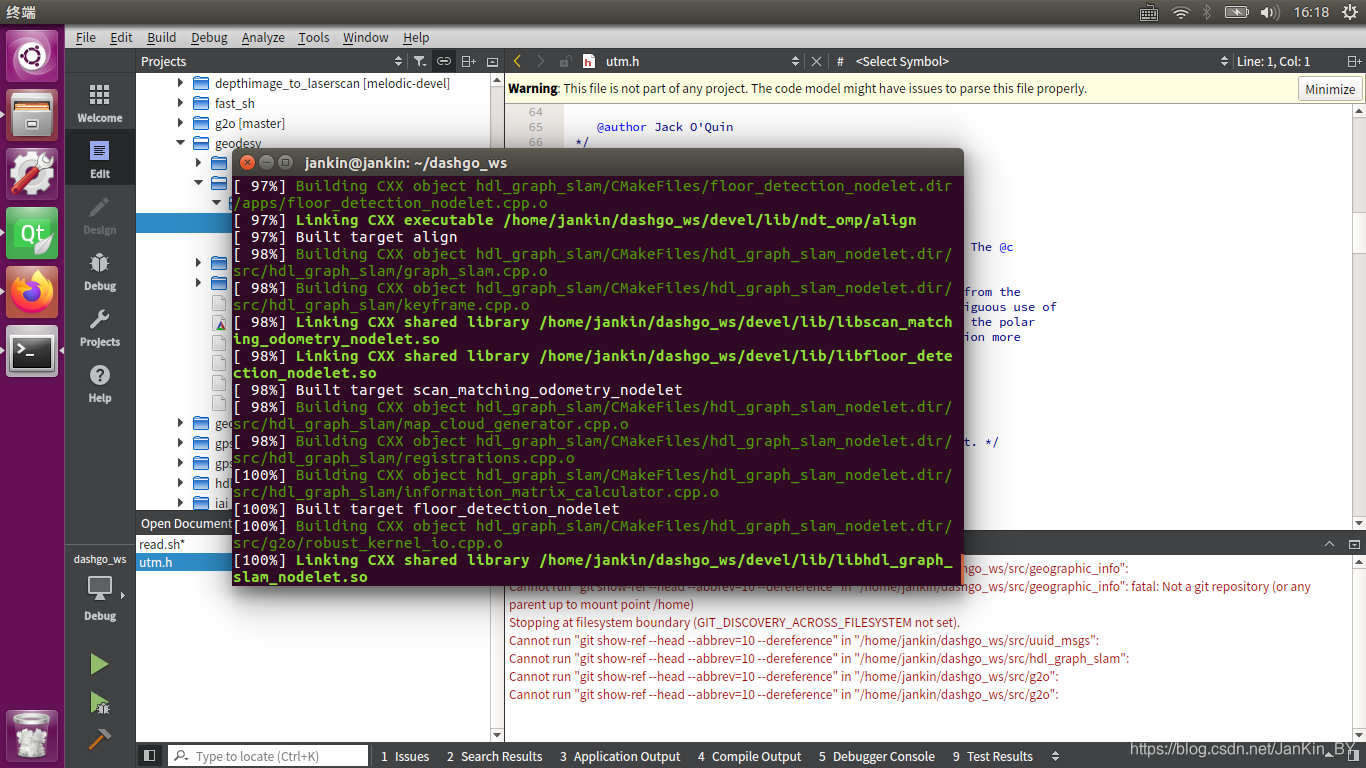Image resolution: width=1366 pixels, height=768 pixels.
Task: Switch to Debug mode in the left sidebar
Action: pyautogui.click(x=99, y=270)
